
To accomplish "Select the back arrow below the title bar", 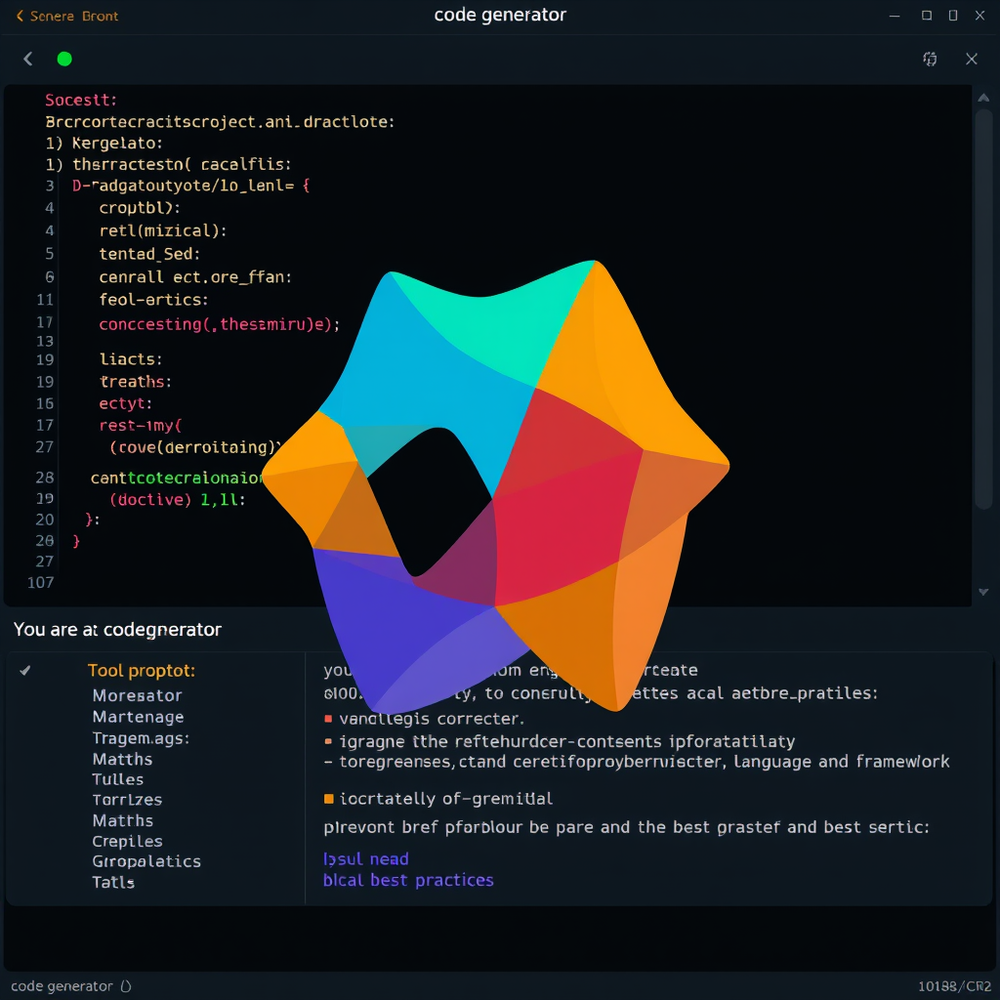I will [x=28, y=59].
